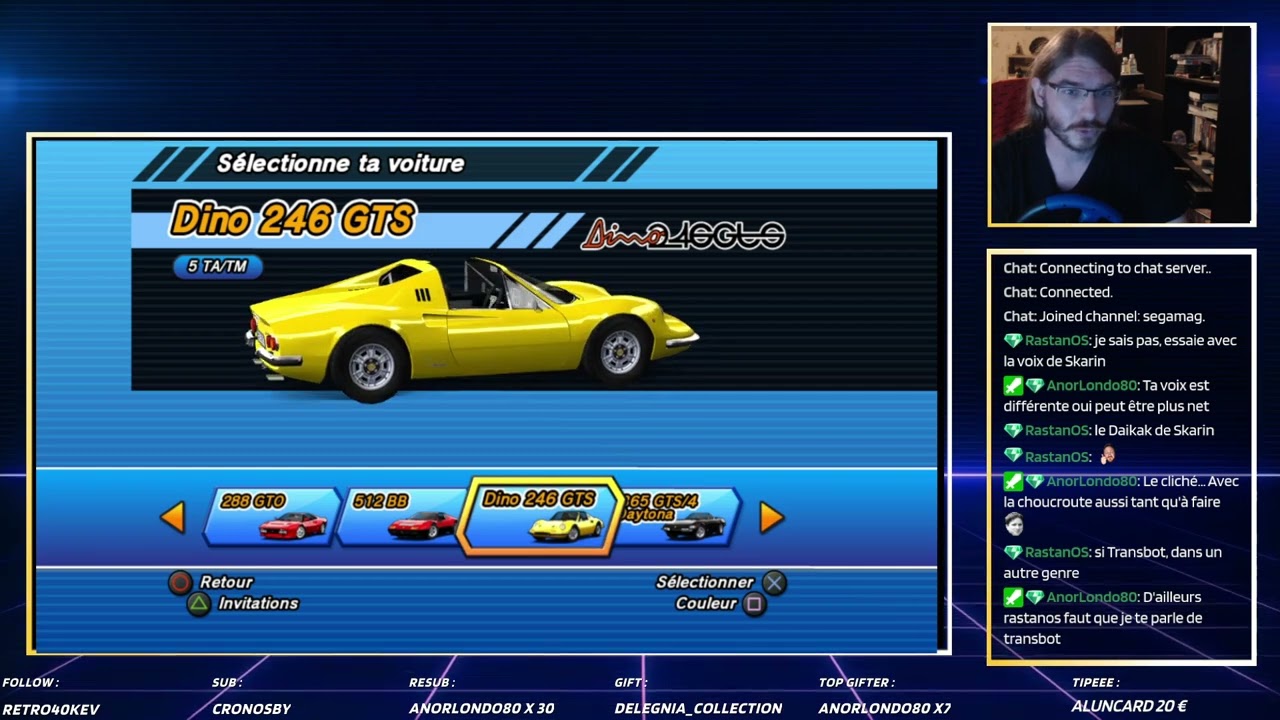Select the 512 BB car card
Screen dimensions: 1280x720
(402, 516)
